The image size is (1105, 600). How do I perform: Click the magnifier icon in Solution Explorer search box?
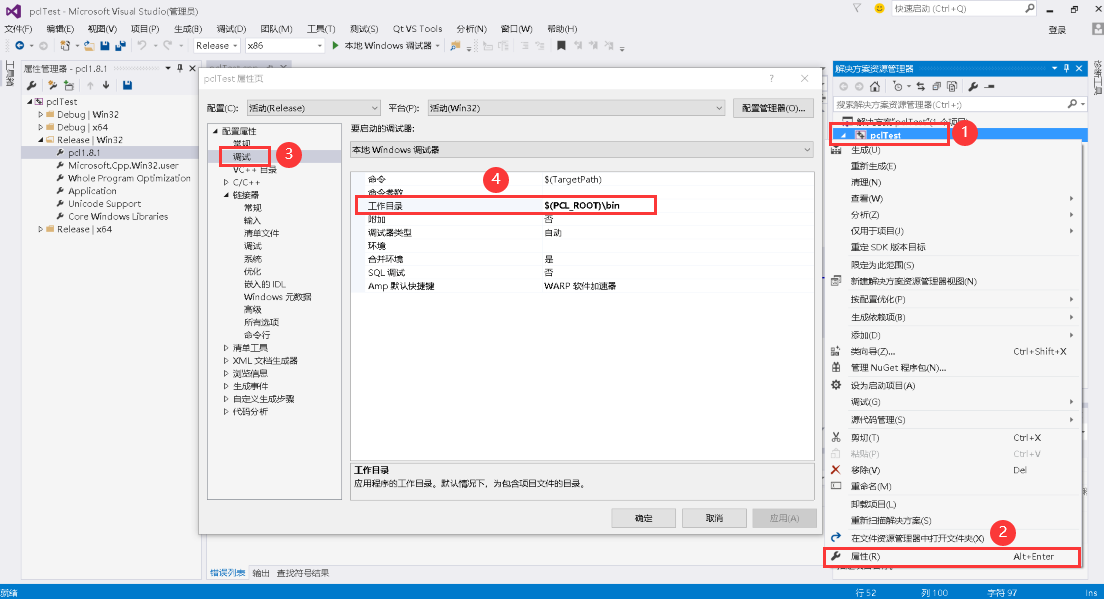point(1072,104)
